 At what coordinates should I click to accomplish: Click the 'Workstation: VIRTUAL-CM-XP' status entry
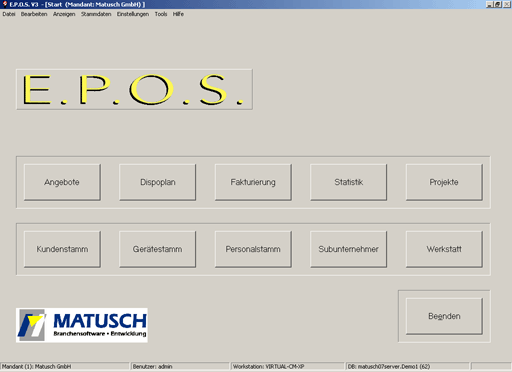click(x=288, y=366)
